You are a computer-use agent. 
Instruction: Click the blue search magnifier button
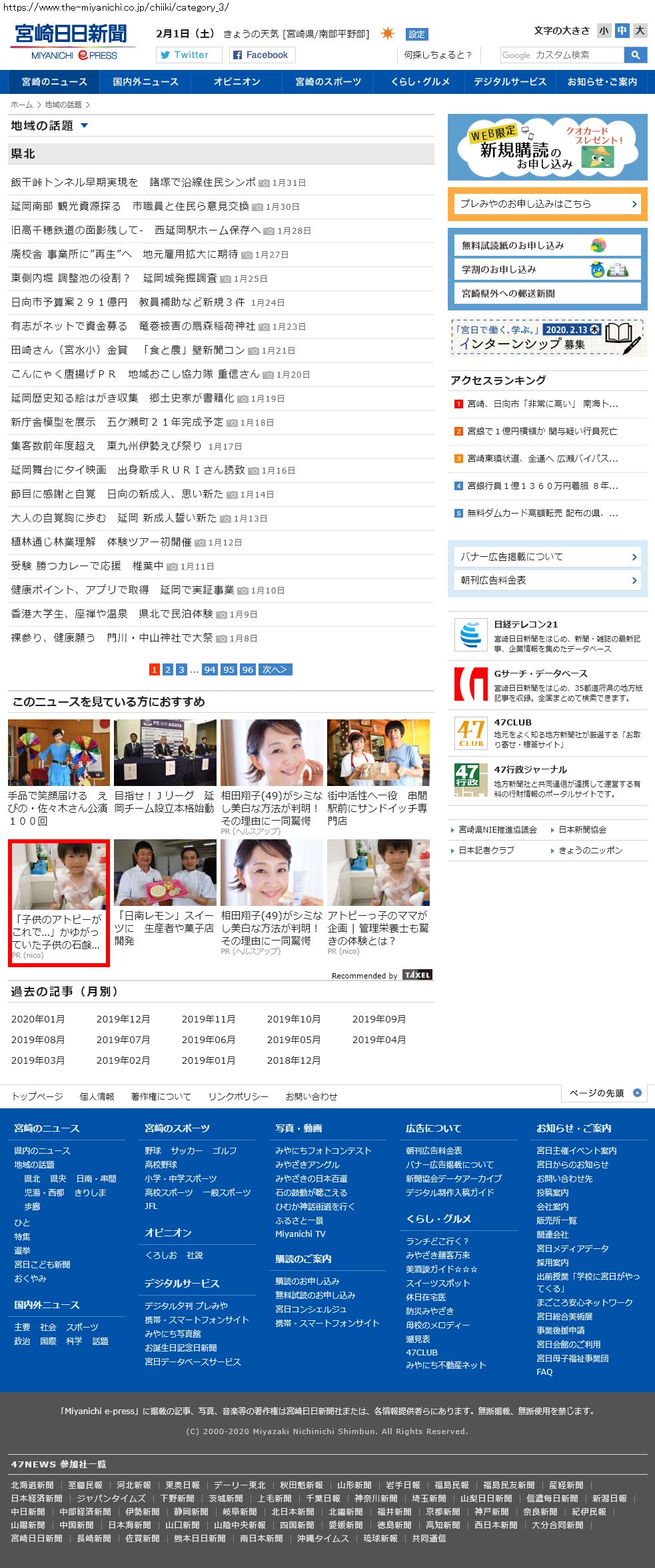(x=636, y=55)
